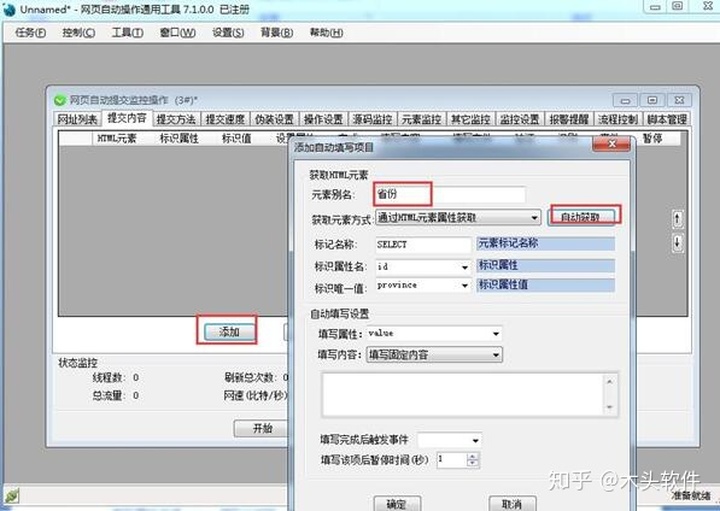Open the 控制(C) menu

[79, 33]
